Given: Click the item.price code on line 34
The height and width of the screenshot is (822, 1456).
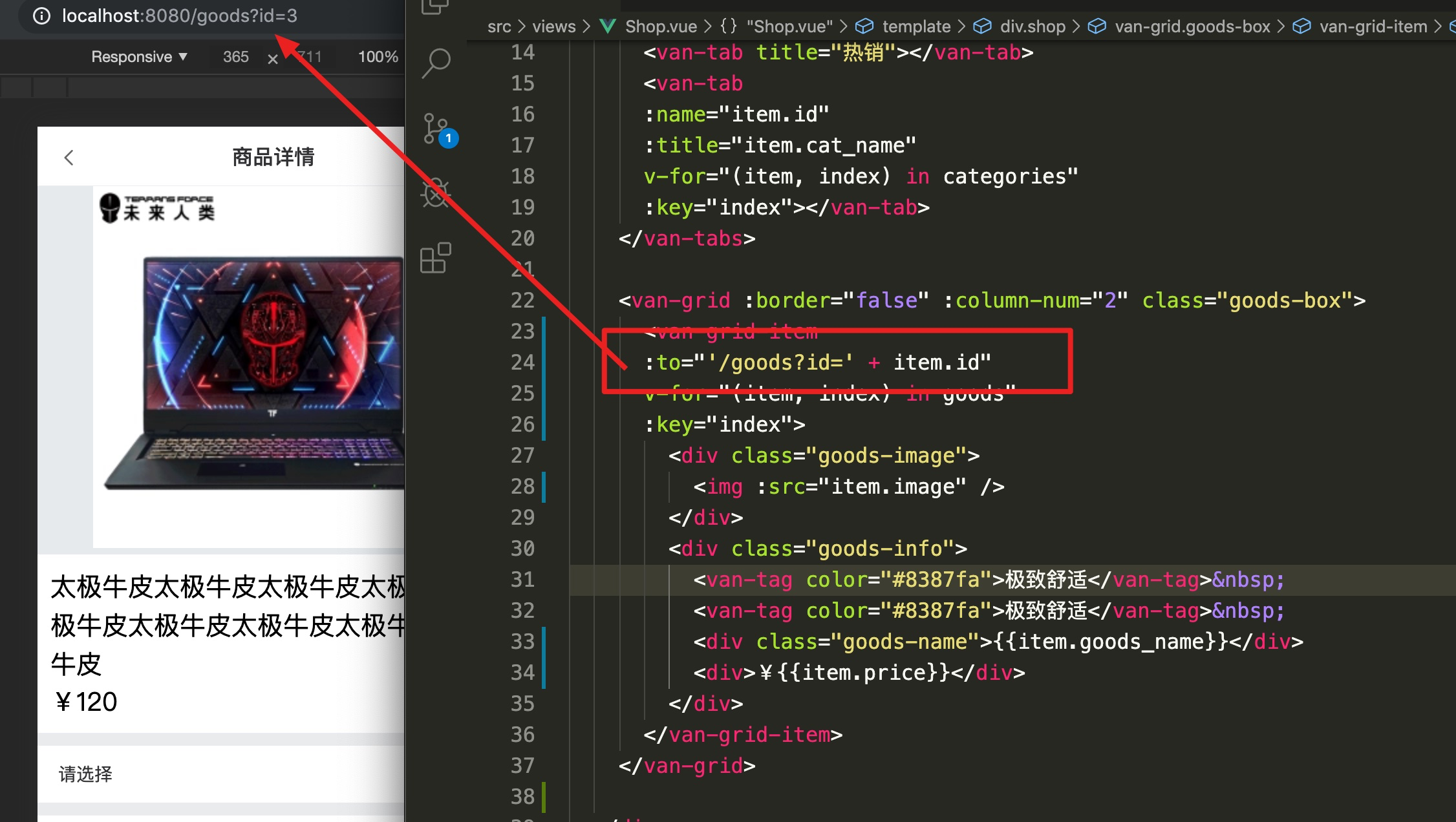Looking at the screenshot, I should (859, 673).
